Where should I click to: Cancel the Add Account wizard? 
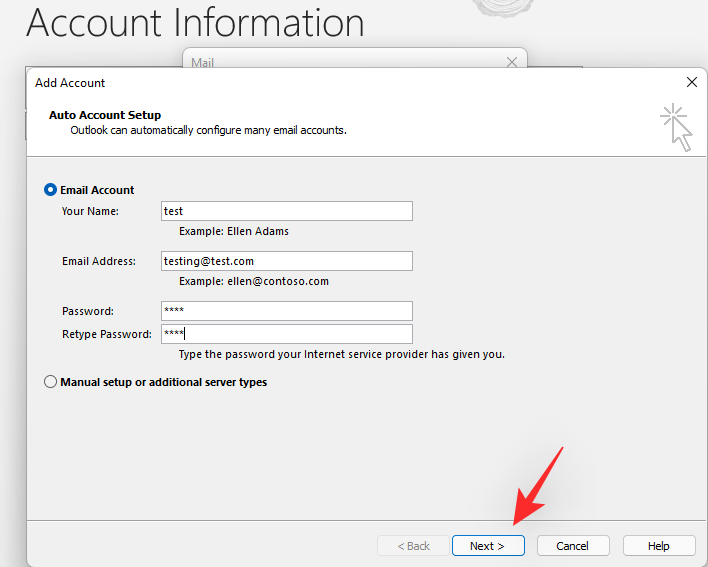(573, 546)
